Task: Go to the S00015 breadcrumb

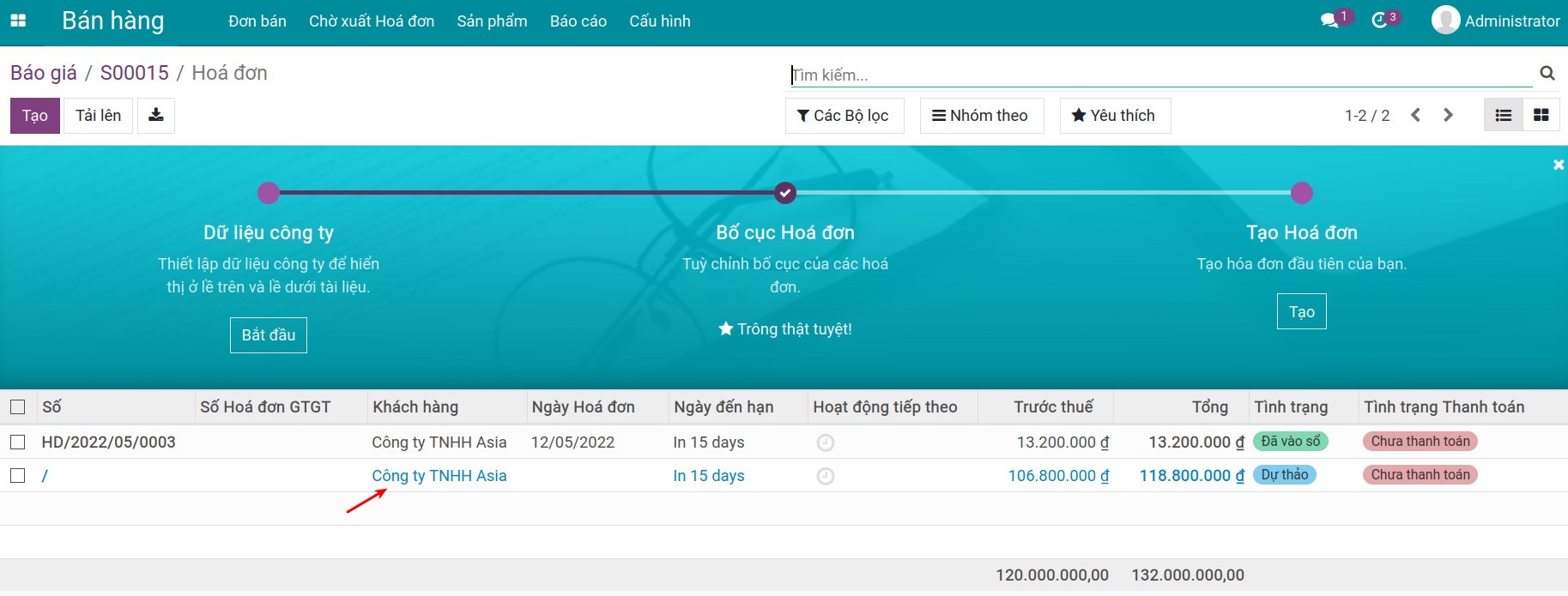Action: [x=135, y=73]
